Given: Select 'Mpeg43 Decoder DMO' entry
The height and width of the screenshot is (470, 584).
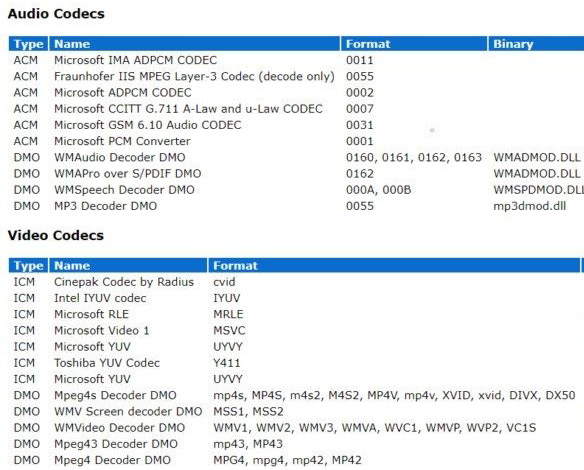Looking at the screenshot, I should point(115,444).
